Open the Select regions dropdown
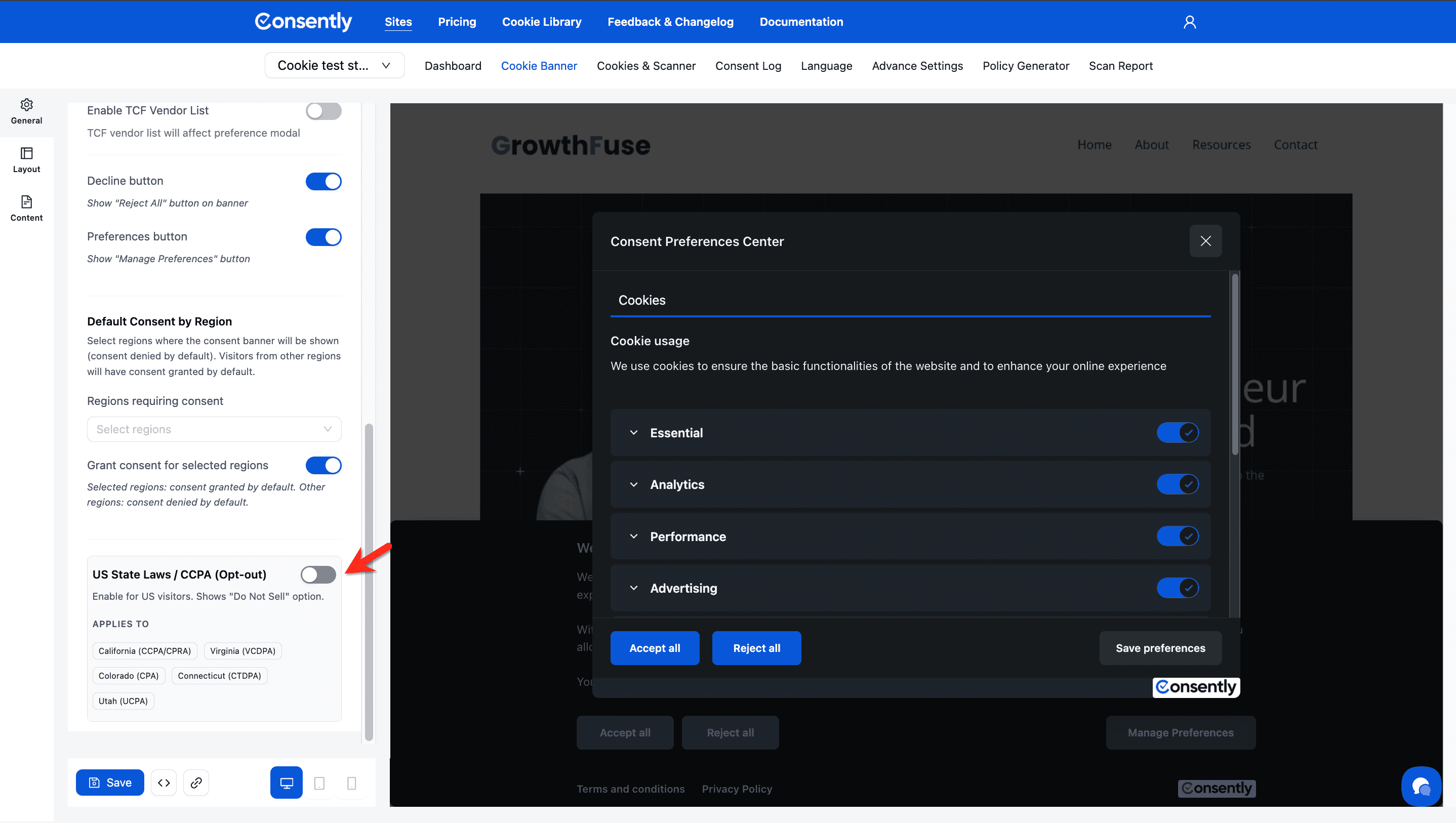Viewport: 1456px width, 823px height. 214,429
